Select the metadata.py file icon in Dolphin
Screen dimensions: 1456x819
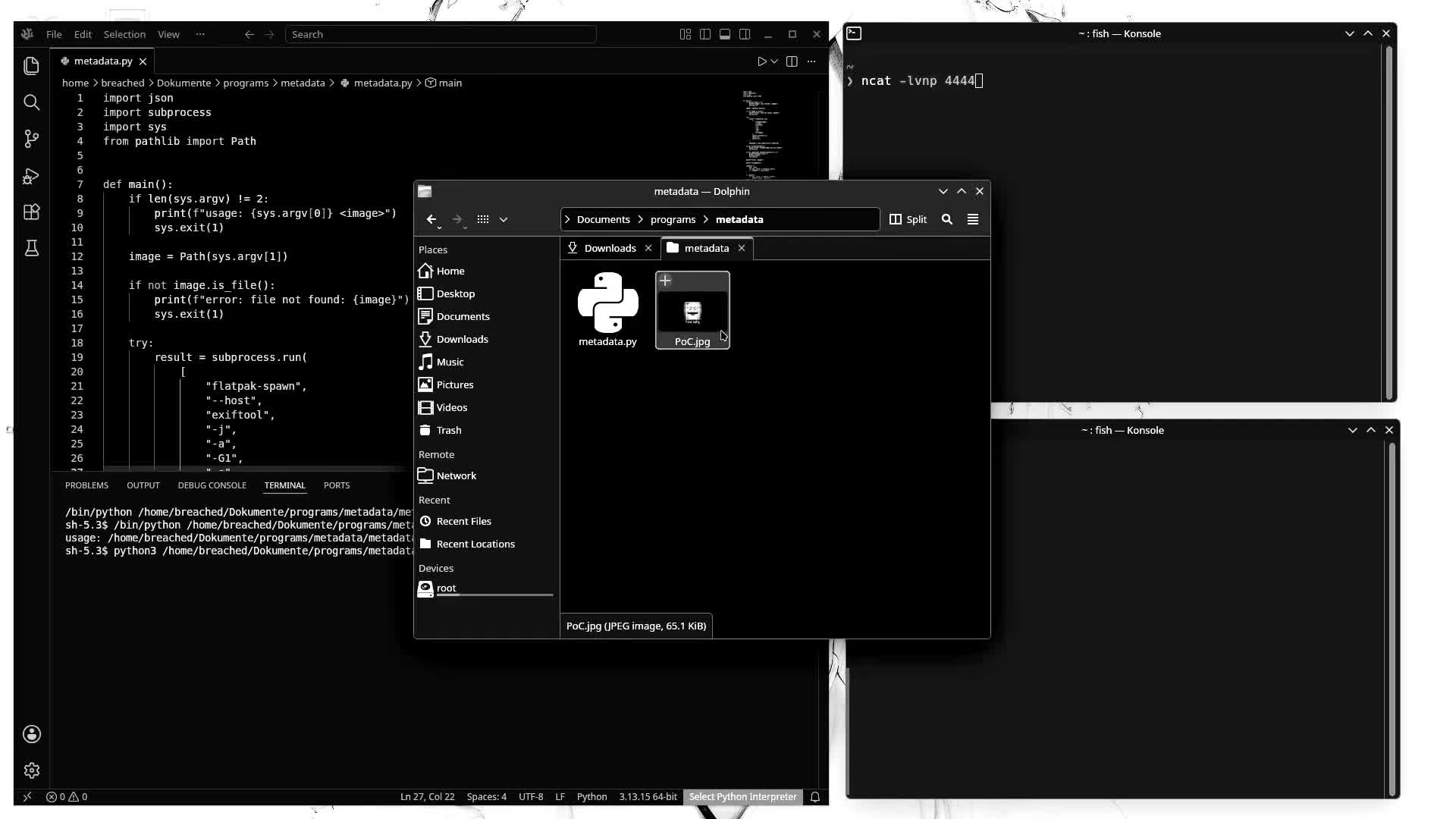coord(607,303)
